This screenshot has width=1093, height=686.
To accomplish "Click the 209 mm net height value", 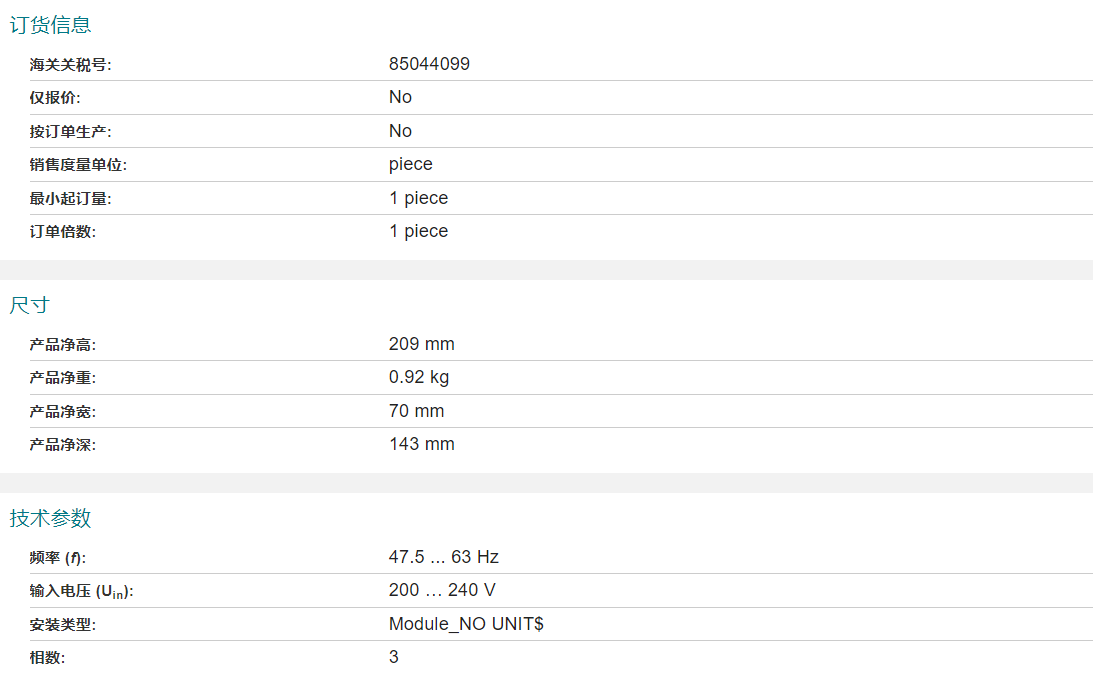I will tap(421, 344).
